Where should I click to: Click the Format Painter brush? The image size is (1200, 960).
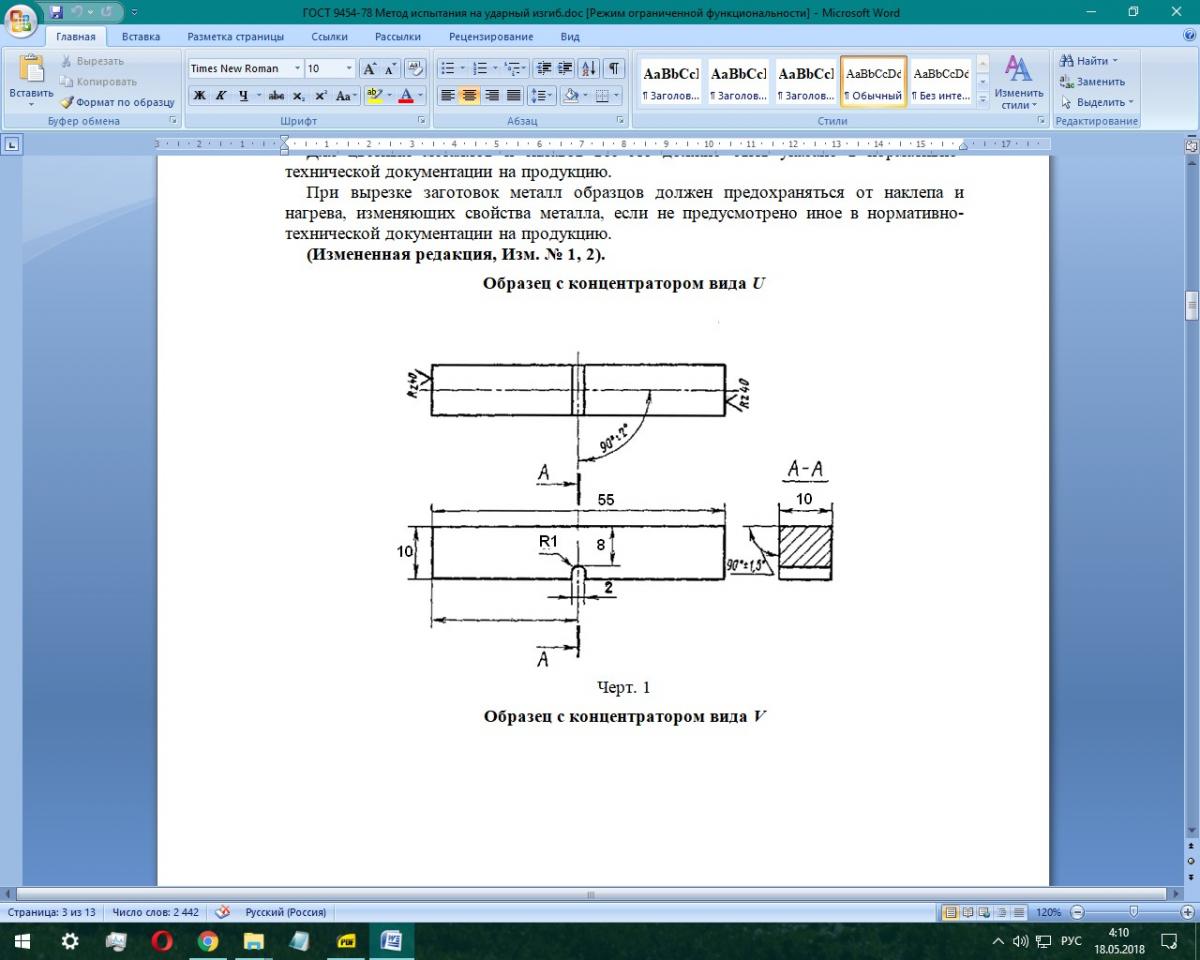[x=116, y=102]
